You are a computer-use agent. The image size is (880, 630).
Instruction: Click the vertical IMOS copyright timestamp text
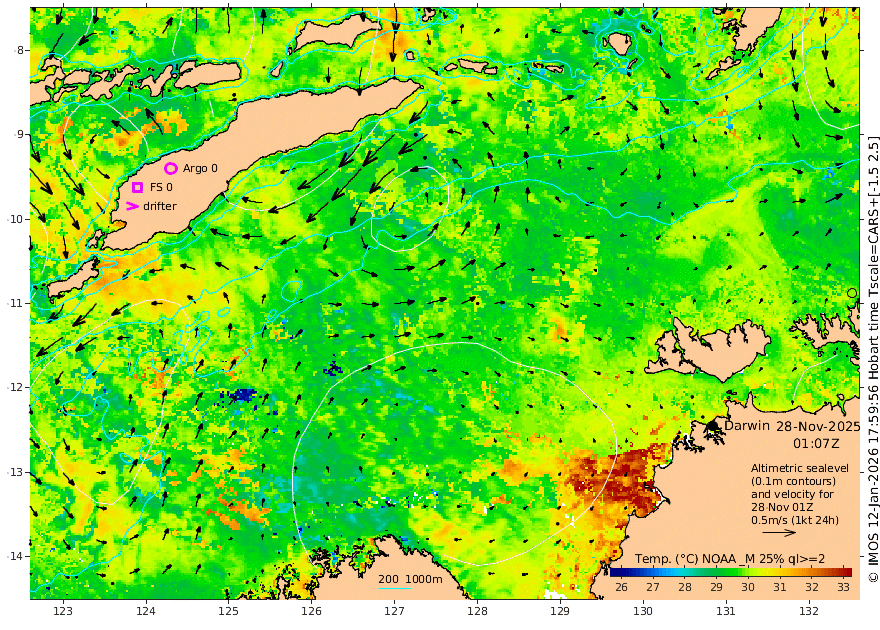point(873,359)
